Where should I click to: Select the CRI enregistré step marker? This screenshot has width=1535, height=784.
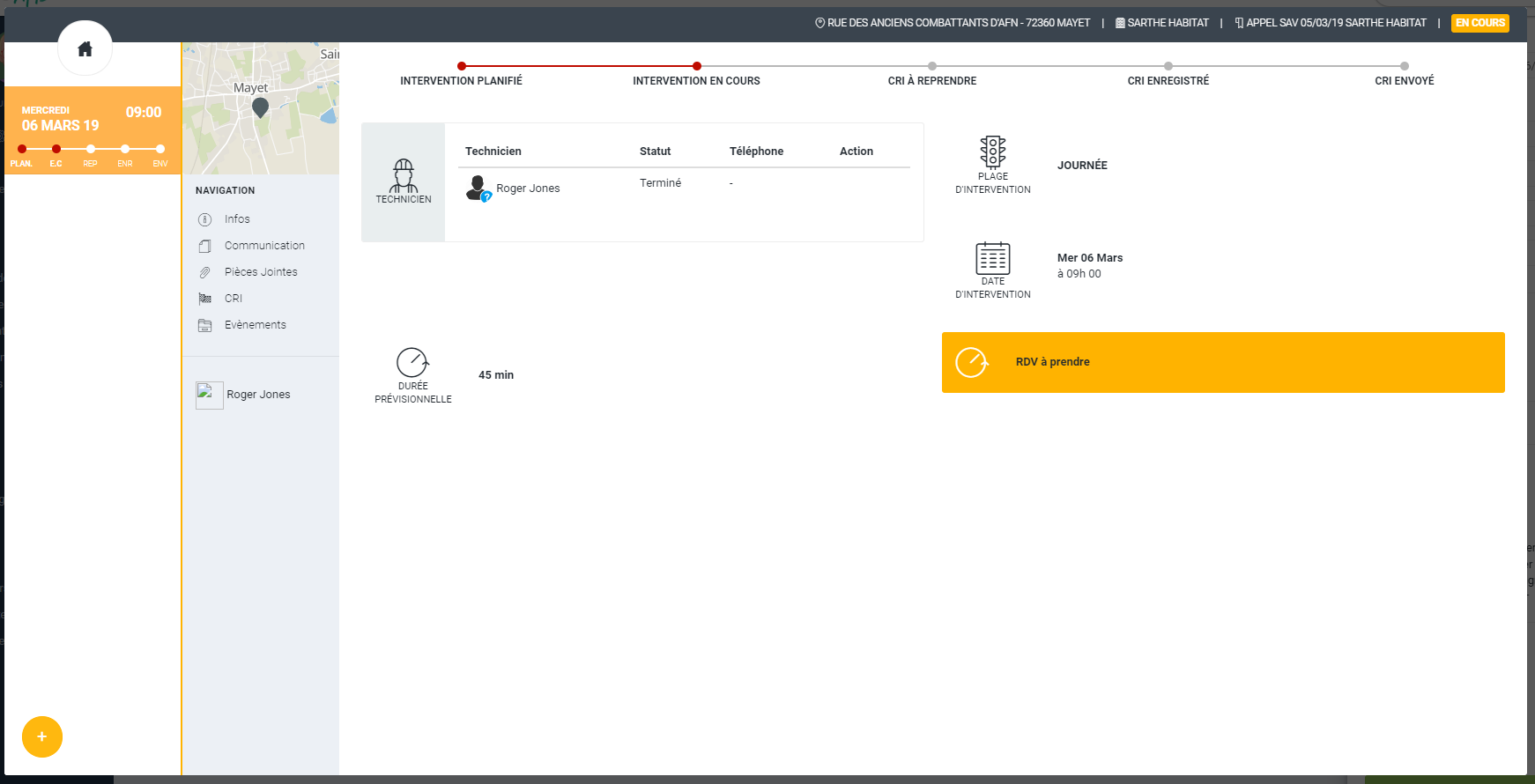tap(1168, 66)
